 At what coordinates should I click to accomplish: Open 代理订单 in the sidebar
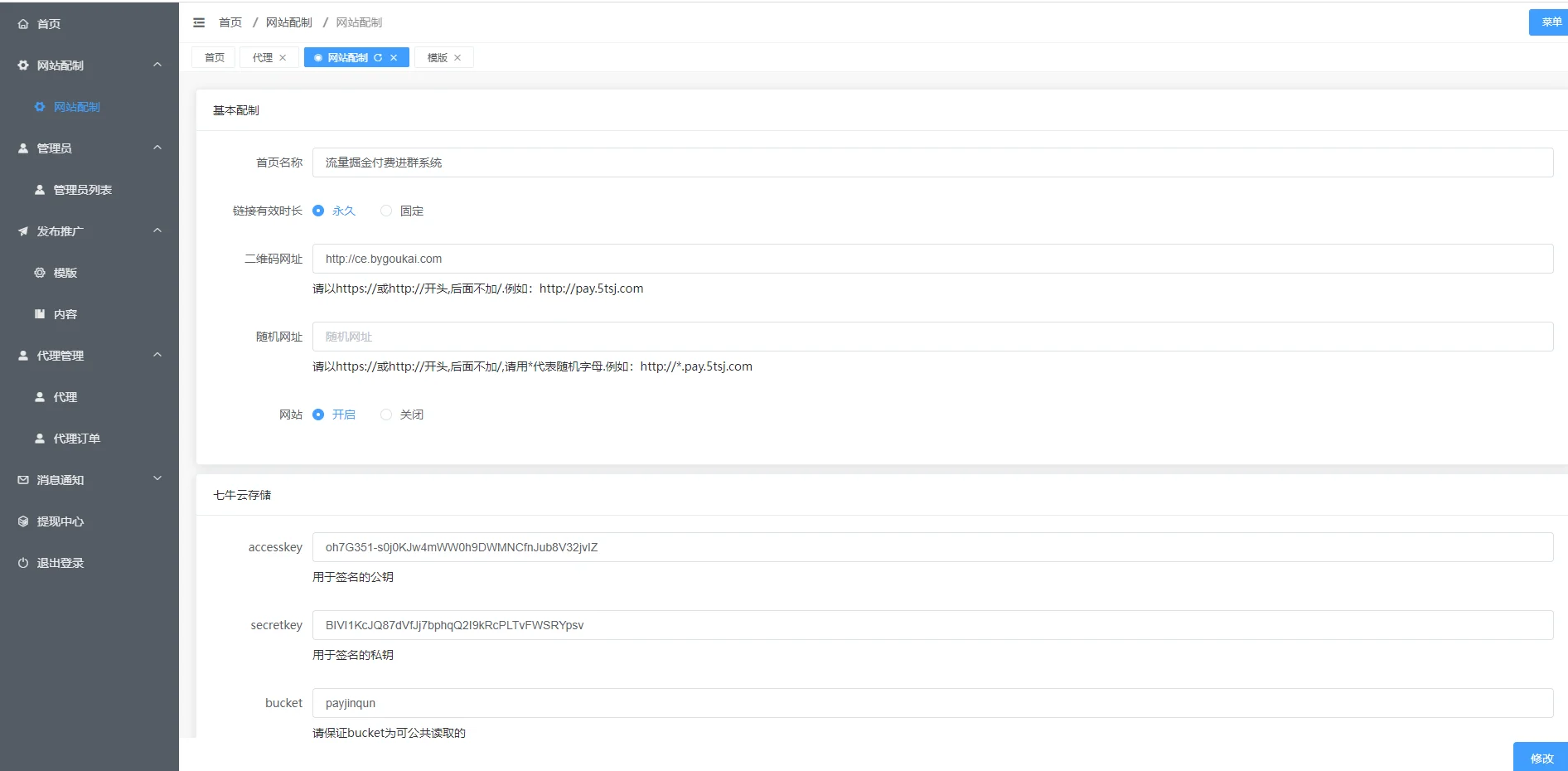click(x=76, y=439)
